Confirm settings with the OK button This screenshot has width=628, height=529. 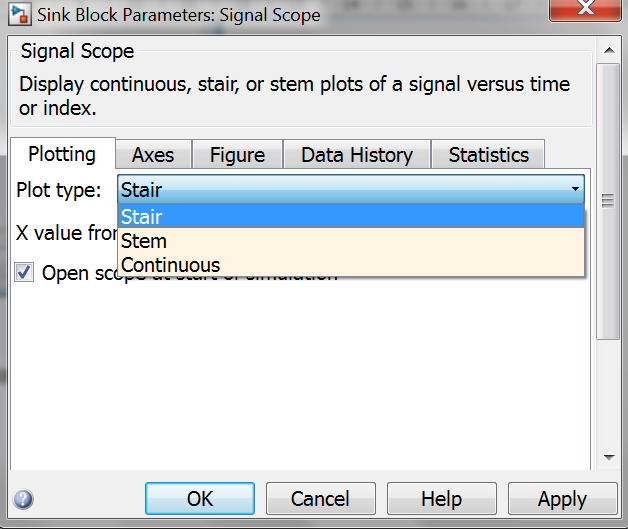pyautogui.click(x=200, y=499)
